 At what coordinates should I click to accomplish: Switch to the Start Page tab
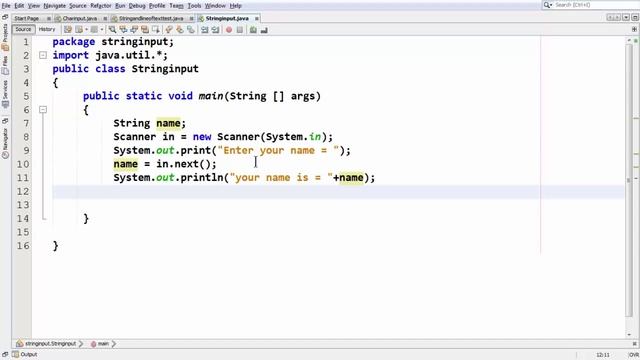[x=27, y=18]
